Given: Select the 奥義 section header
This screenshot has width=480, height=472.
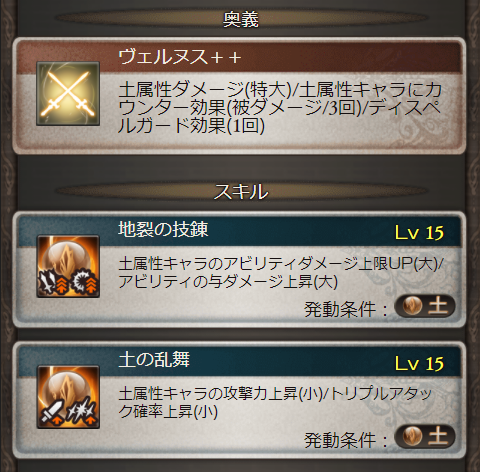Looking at the screenshot, I should tap(241, 19).
